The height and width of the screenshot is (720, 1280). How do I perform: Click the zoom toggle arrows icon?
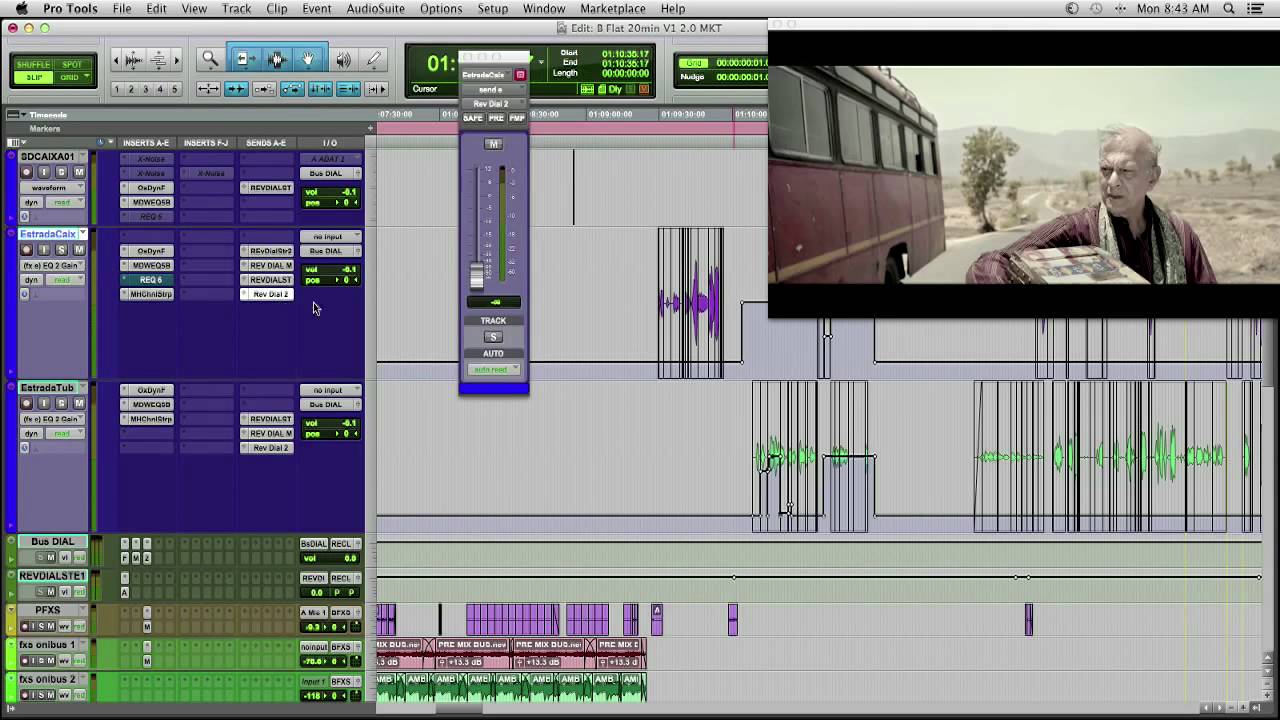(208, 89)
